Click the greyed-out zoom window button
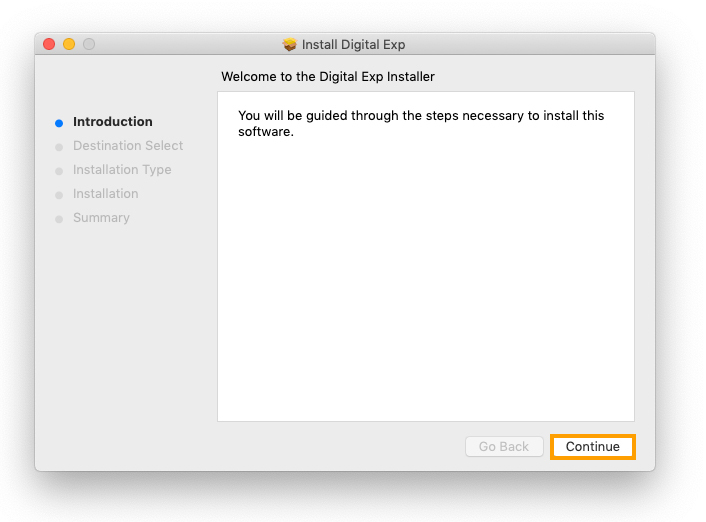The width and height of the screenshot is (706, 522). [89, 45]
